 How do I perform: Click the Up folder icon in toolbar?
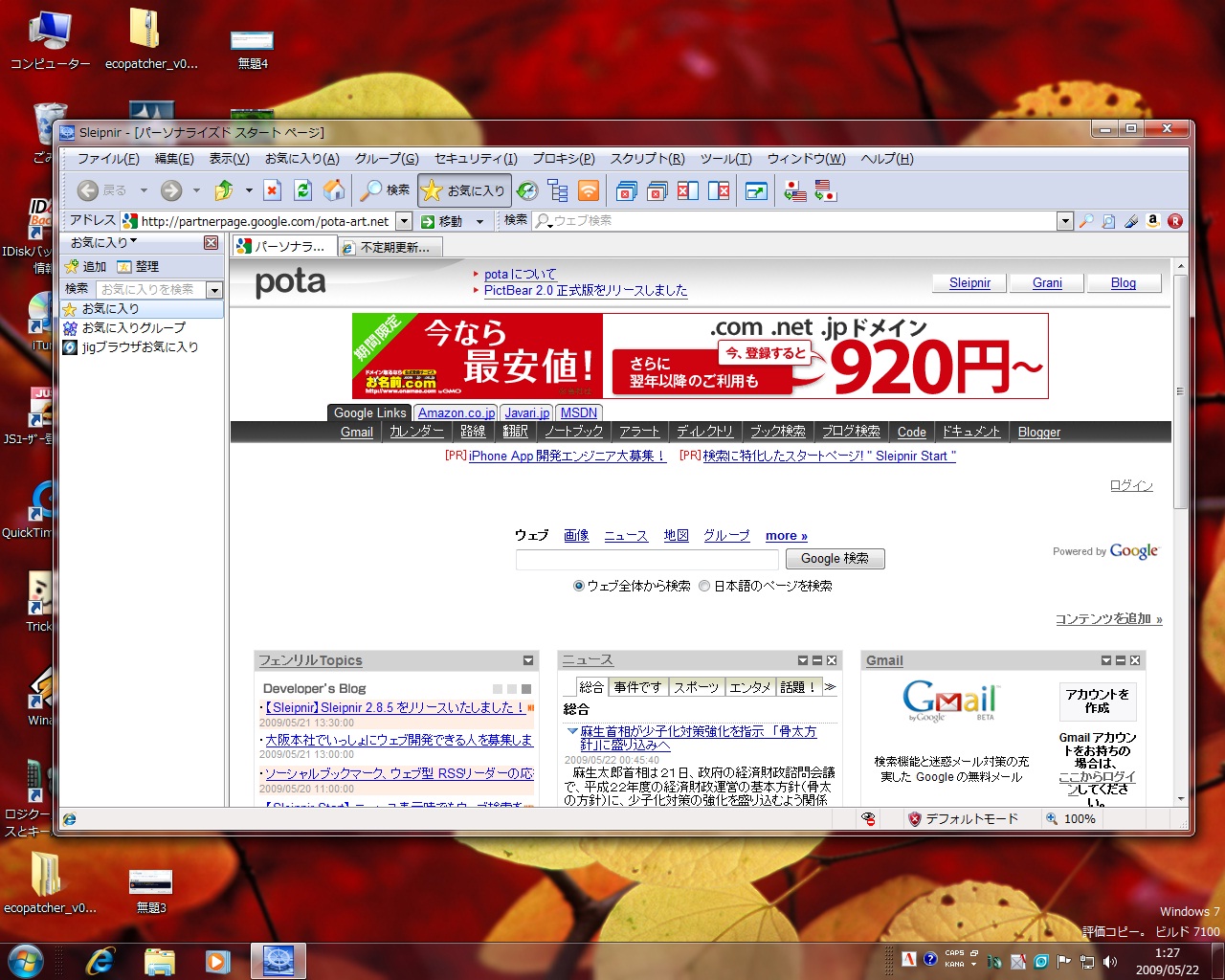[224, 190]
